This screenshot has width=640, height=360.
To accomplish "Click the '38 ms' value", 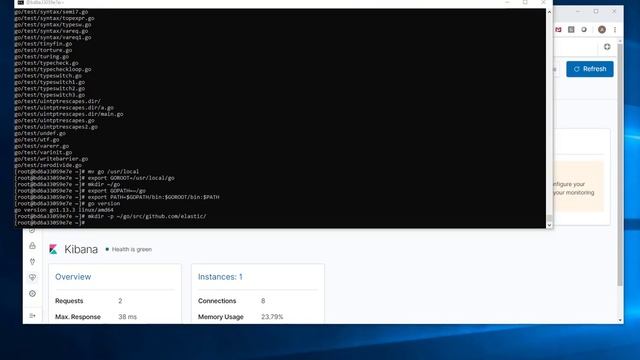I will 127,317.
